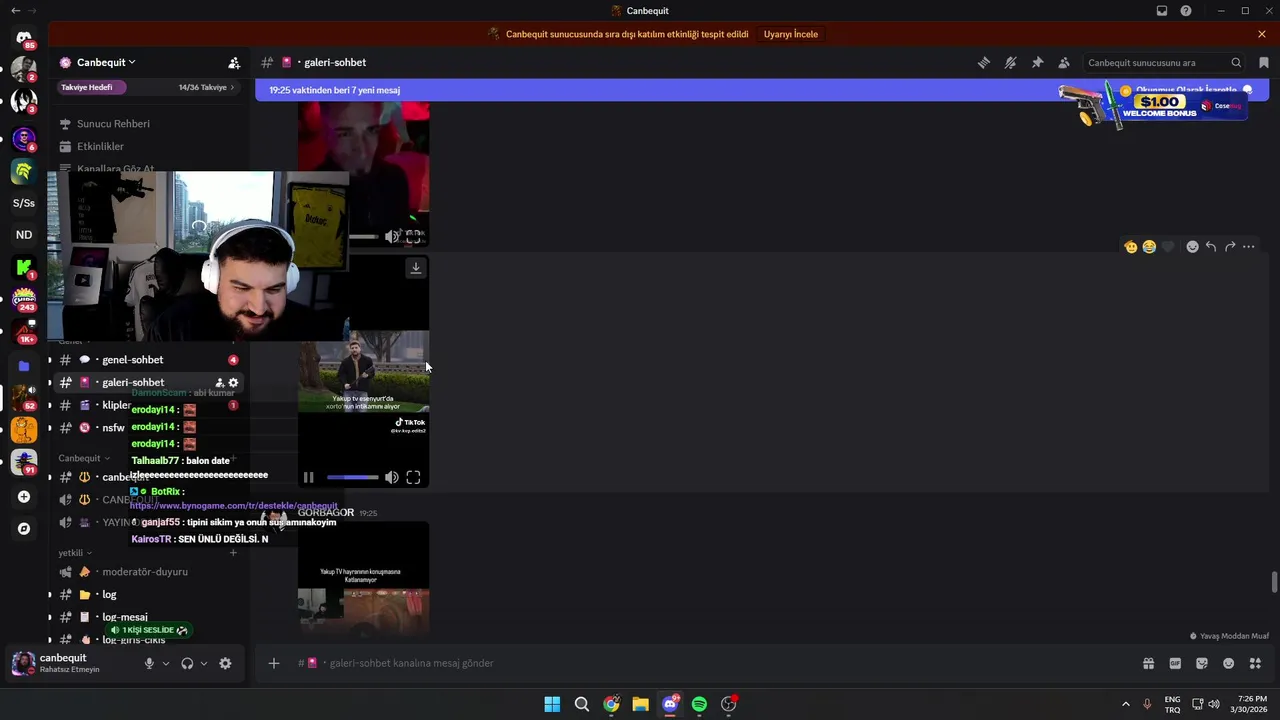
Task: Open the sticker picker
Action: point(1202,663)
